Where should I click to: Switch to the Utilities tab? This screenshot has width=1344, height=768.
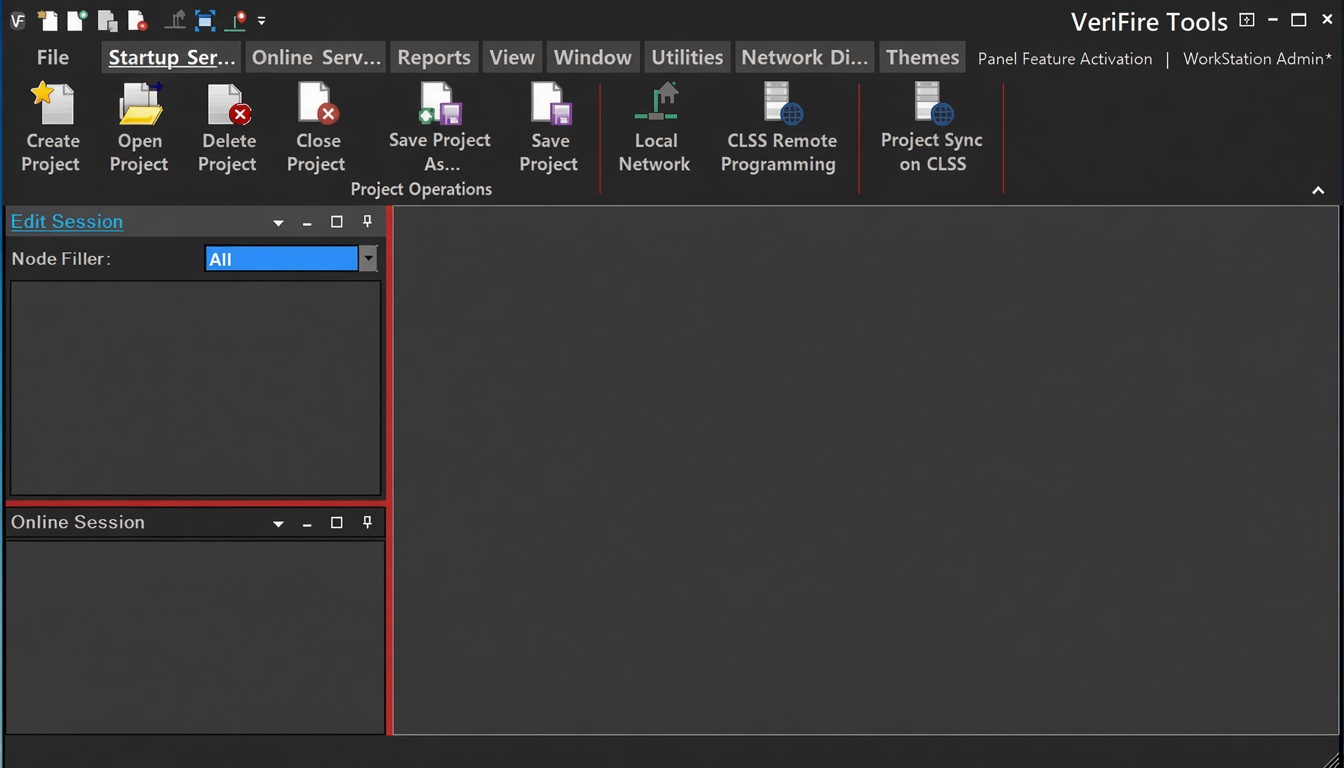click(x=687, y=58)
